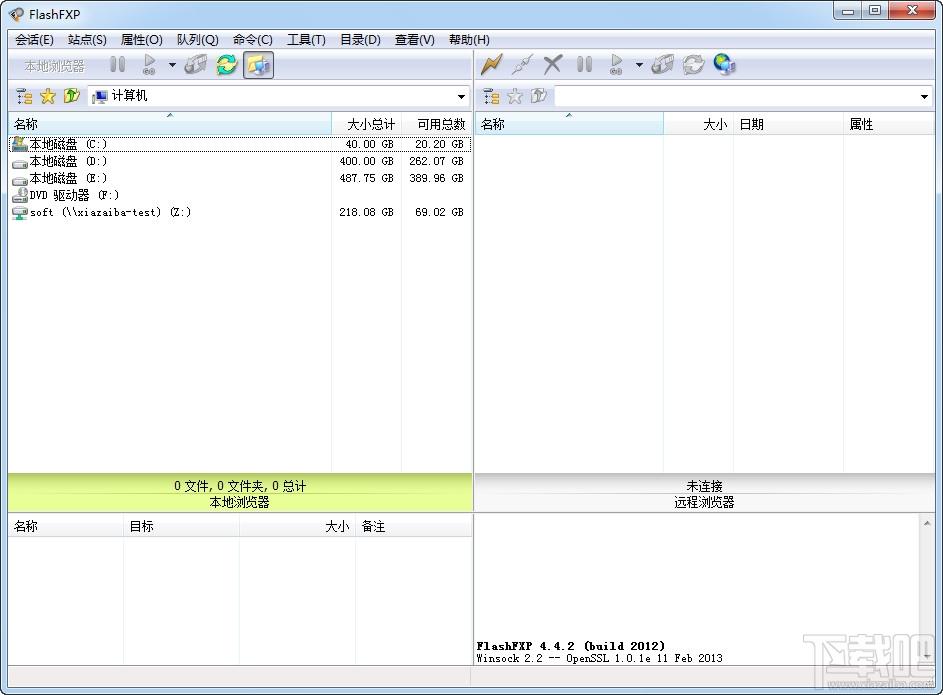Click the remote folder tree icon

[x=491, y=96]
